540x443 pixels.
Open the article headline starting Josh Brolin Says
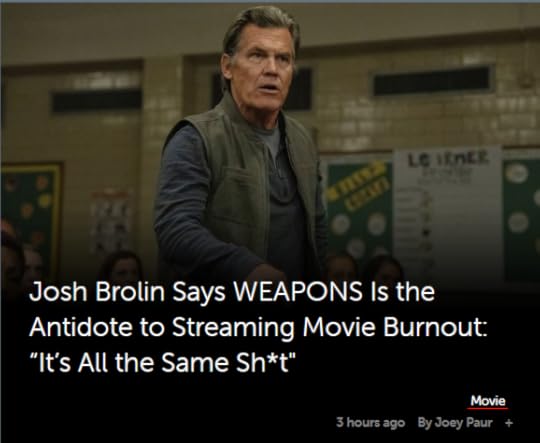point(258,327)
